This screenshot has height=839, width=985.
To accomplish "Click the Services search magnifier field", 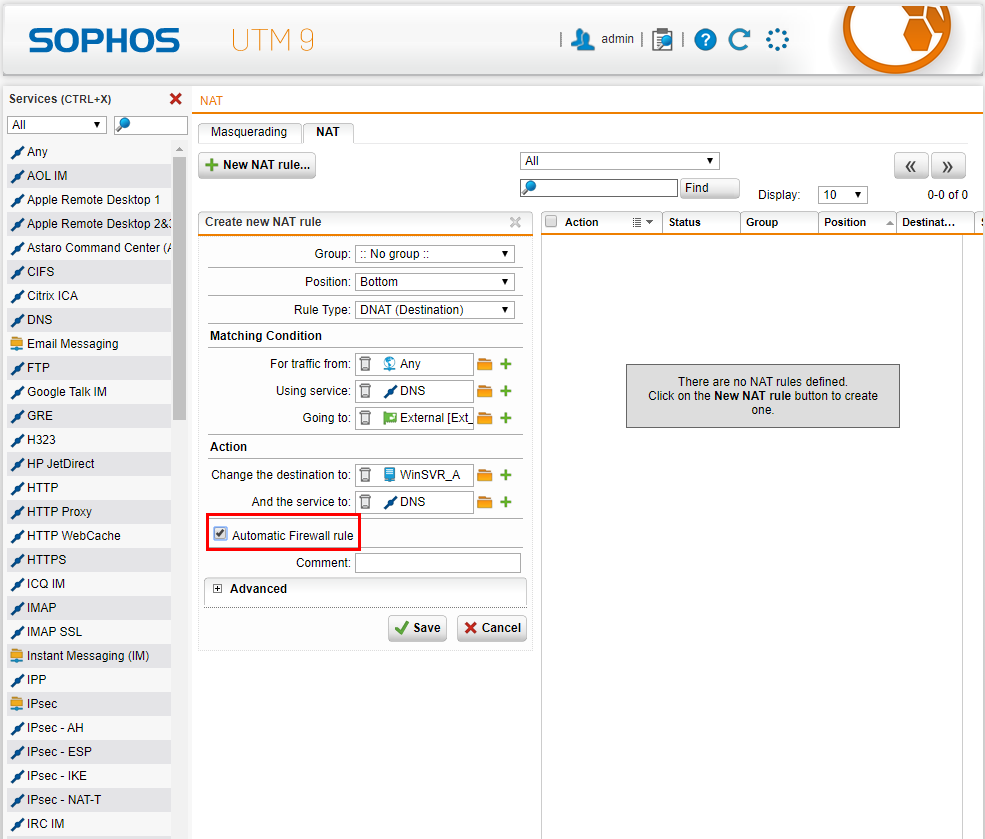I will 151,124.
